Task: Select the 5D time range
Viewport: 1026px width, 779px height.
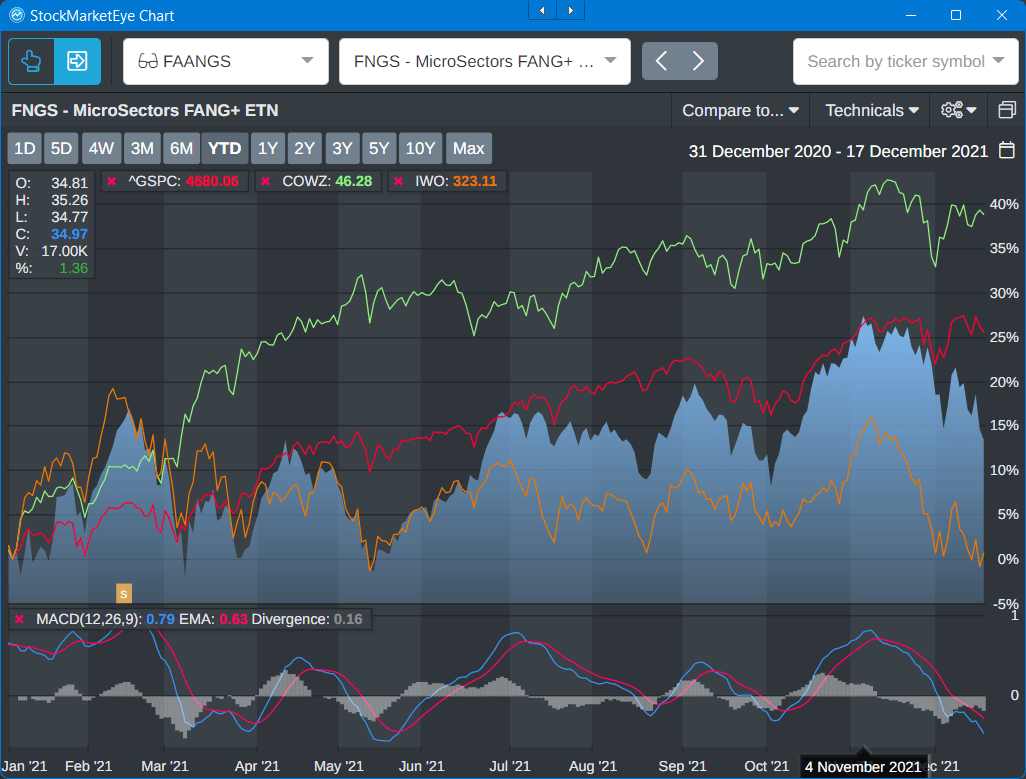Action: click(x=62, y=148)
